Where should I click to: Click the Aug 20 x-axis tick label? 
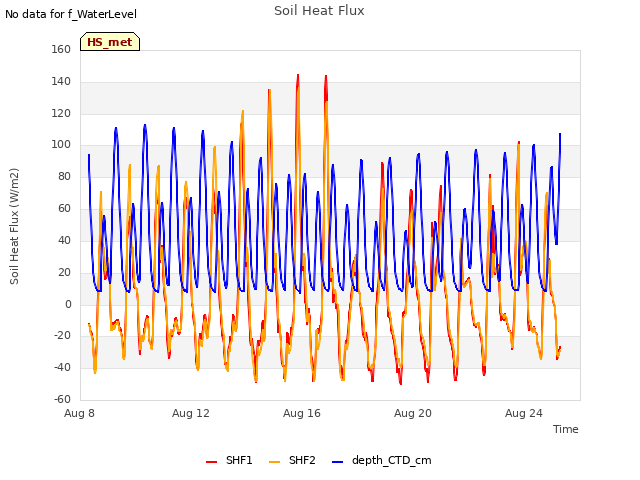coord(413,413)
